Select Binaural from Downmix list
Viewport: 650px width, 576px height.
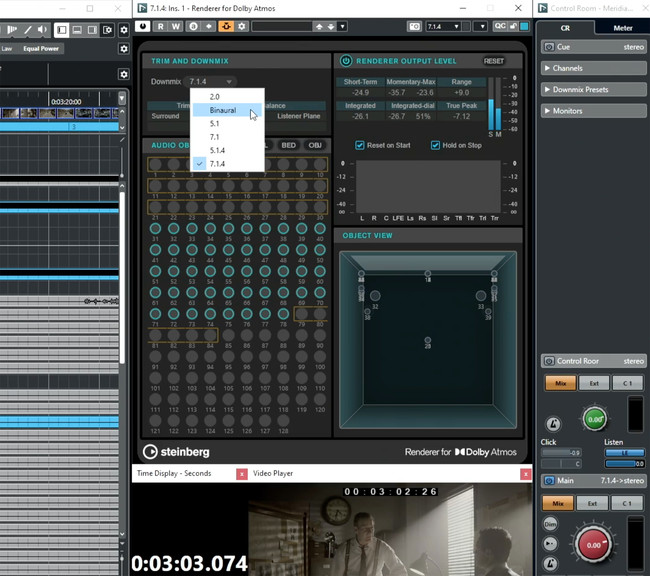click(x=223, y=110)
